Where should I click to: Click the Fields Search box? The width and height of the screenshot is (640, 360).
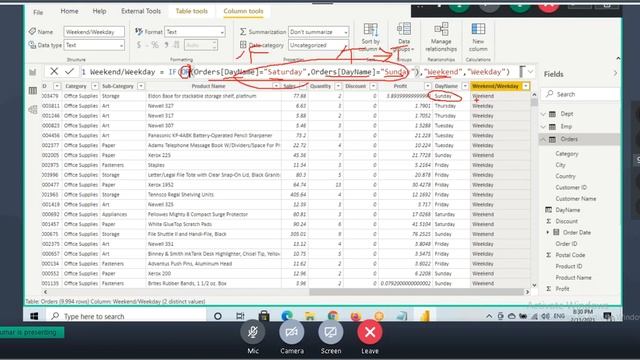(x=581, y=94)
